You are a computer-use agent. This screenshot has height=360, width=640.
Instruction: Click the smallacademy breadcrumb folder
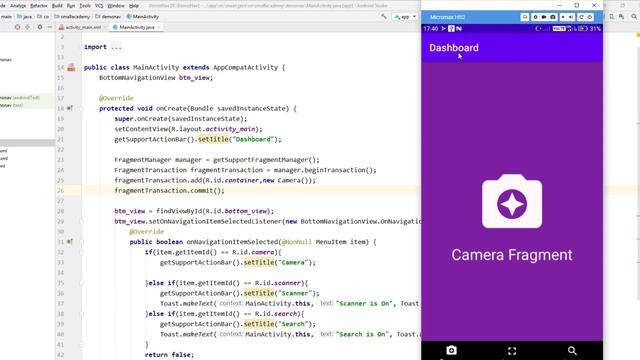click(72, 17)
